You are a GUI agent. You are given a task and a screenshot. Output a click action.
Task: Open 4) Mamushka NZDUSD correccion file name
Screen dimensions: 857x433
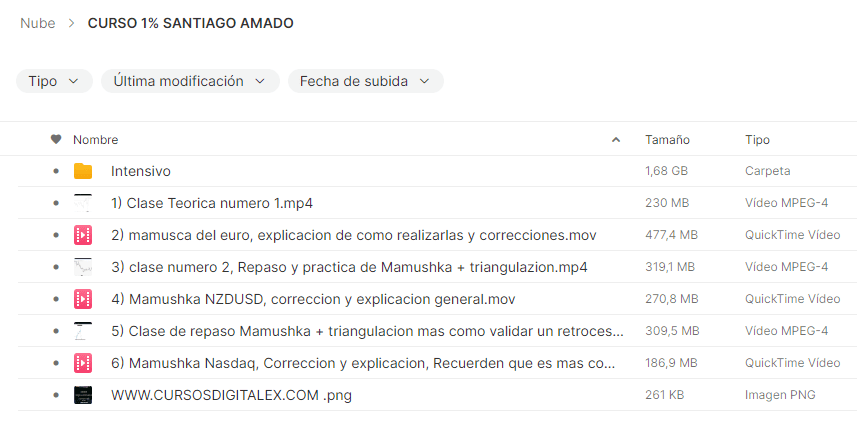(313, 299)
